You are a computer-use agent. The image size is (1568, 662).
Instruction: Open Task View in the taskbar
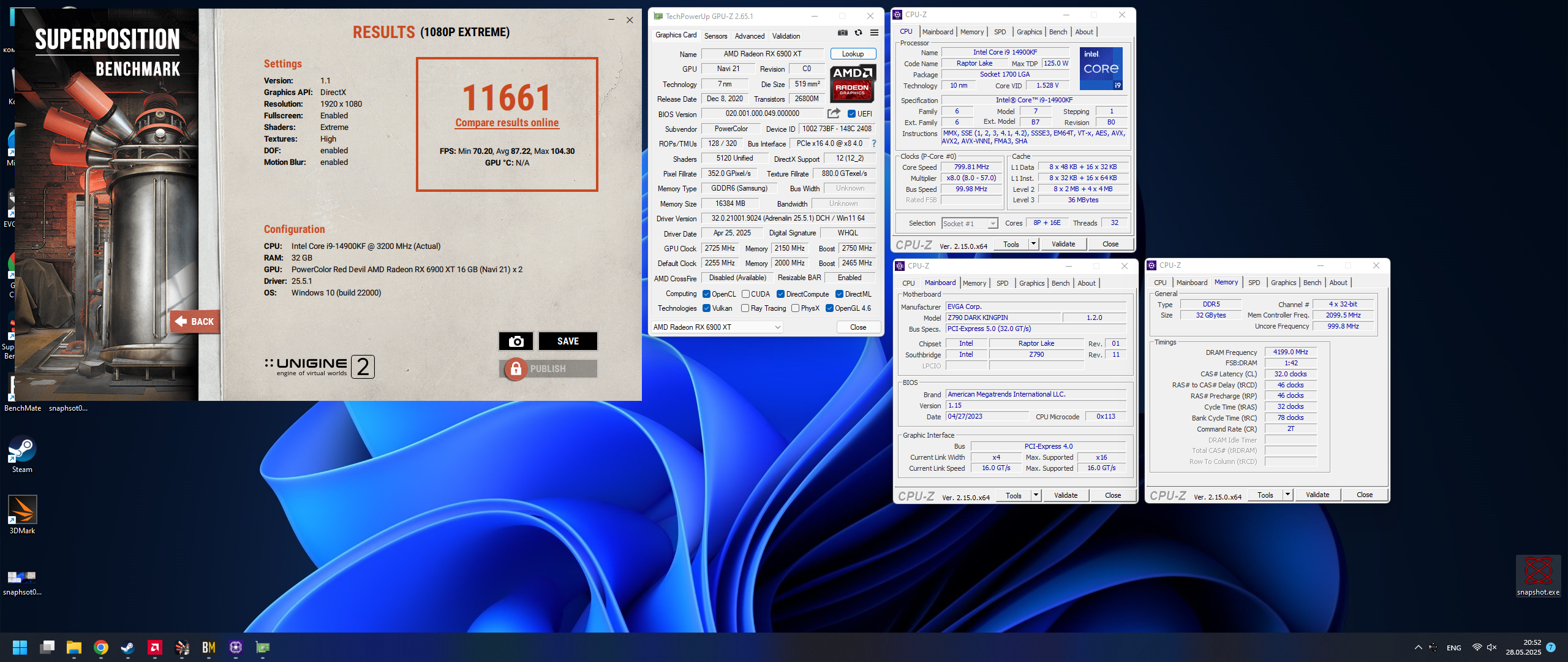click(47, 647)
